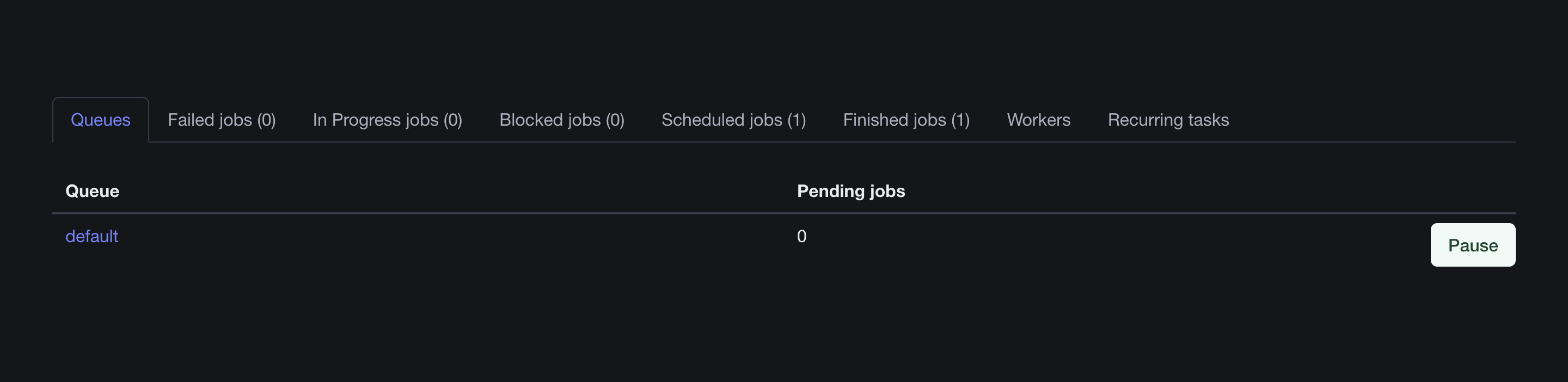Screen dimensions: 1568x382
Task: View the Scheduled jobs (1) tab
Action: point(733,120)
